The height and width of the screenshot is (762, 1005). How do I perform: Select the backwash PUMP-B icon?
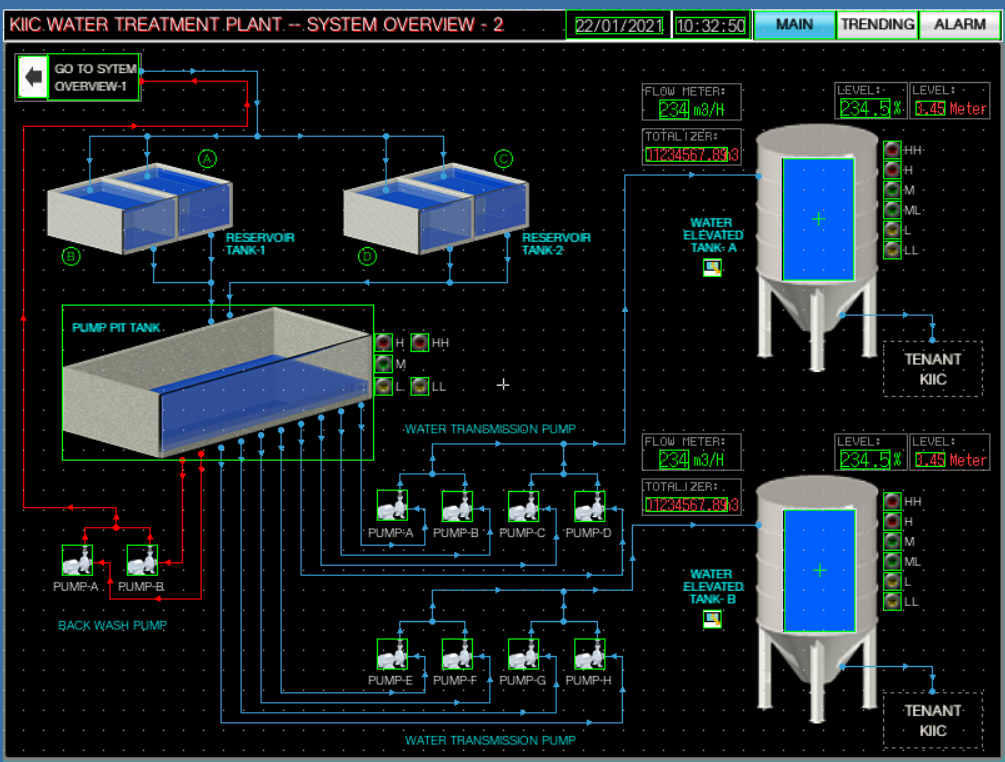point(142,561)
